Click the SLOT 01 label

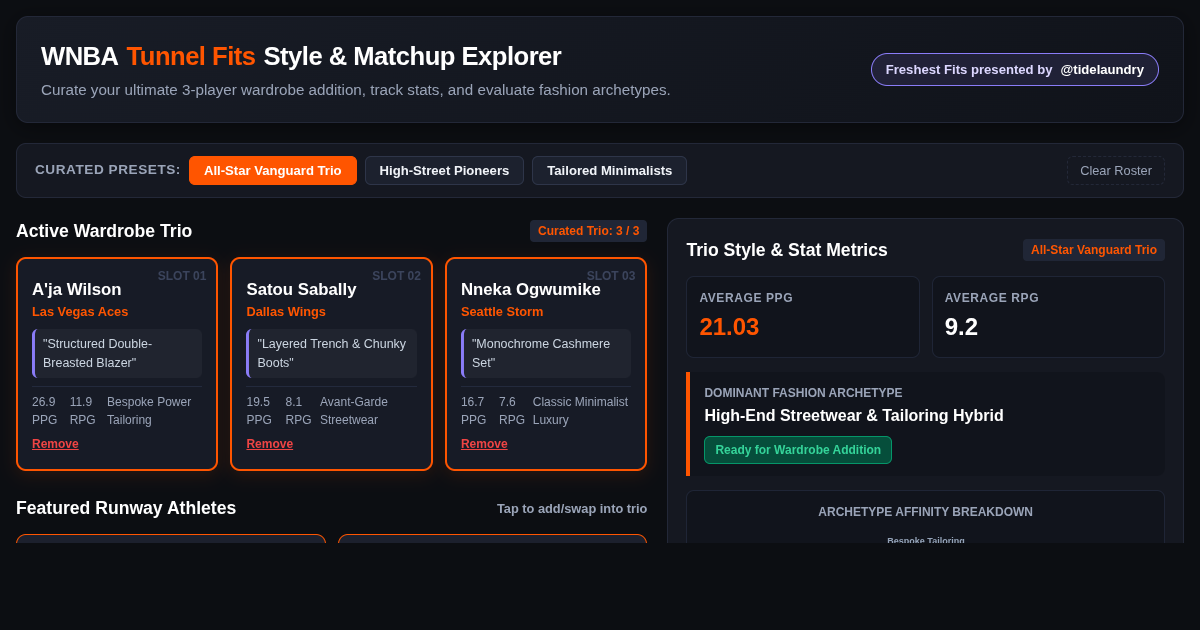[182, 276]
